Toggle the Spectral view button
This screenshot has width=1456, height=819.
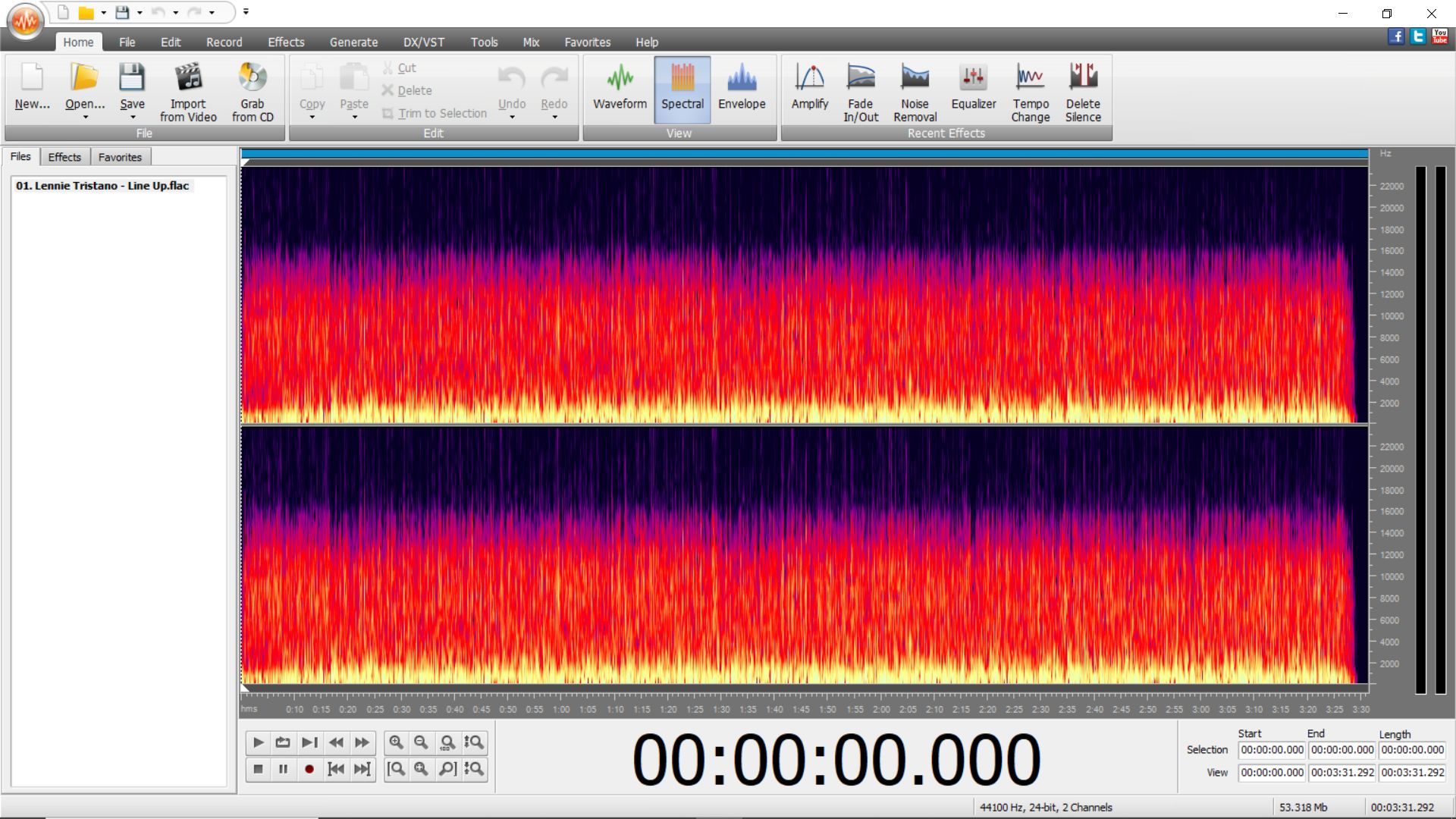click(682, 89)
